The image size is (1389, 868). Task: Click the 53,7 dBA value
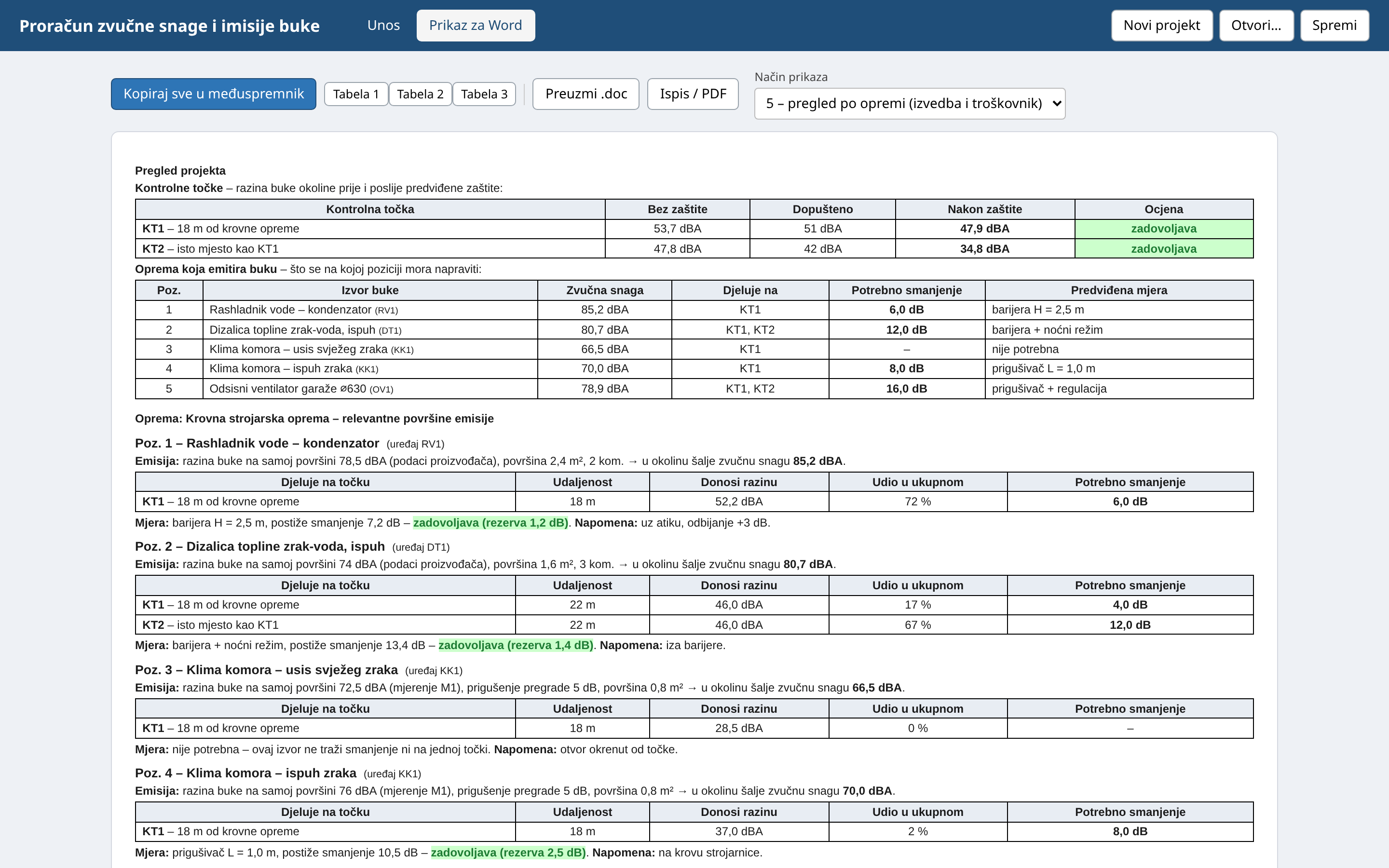677,229
